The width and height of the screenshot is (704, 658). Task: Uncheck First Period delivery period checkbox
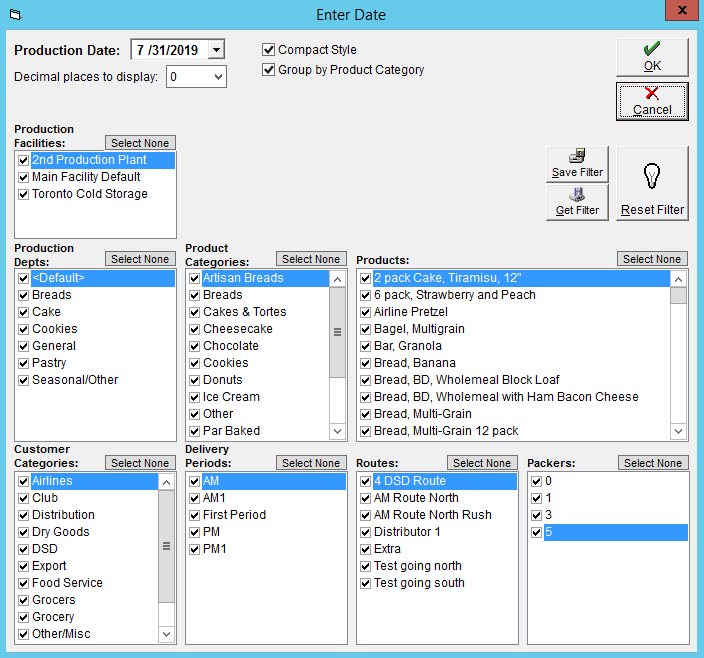(x=194, y=515)
